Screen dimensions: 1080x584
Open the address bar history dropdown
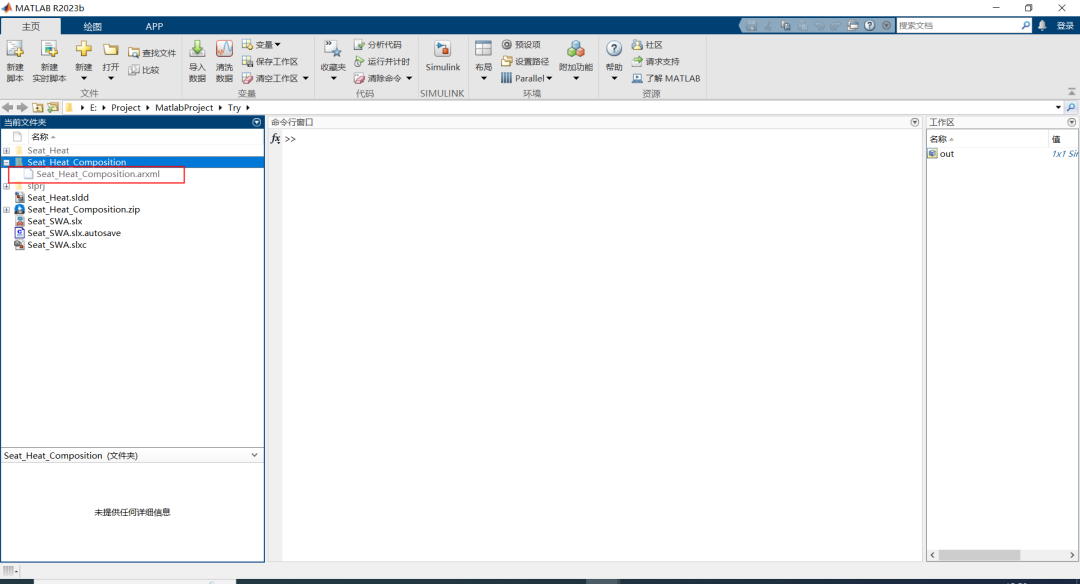tap(1058, 107)
